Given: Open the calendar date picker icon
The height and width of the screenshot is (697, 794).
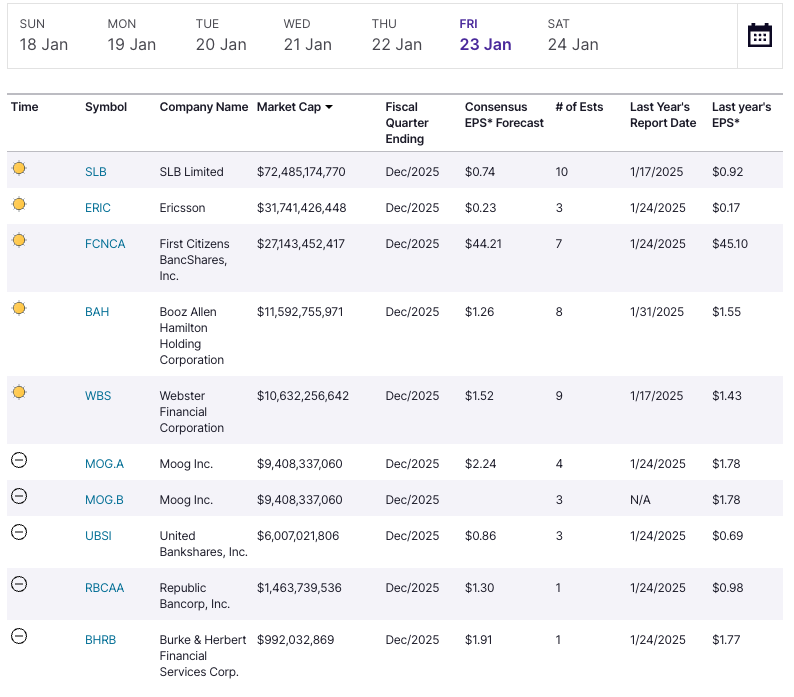Looking at the screenshot, I should point(760,35).
